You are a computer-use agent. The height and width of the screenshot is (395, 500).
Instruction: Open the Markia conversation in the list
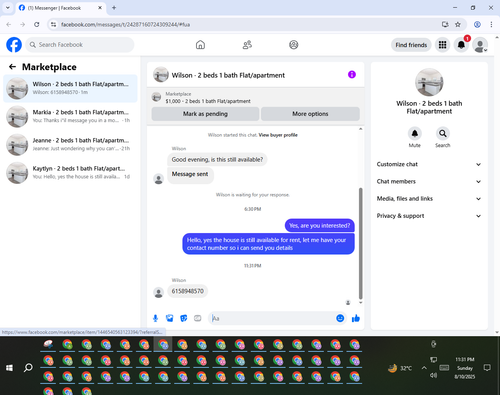70,116
